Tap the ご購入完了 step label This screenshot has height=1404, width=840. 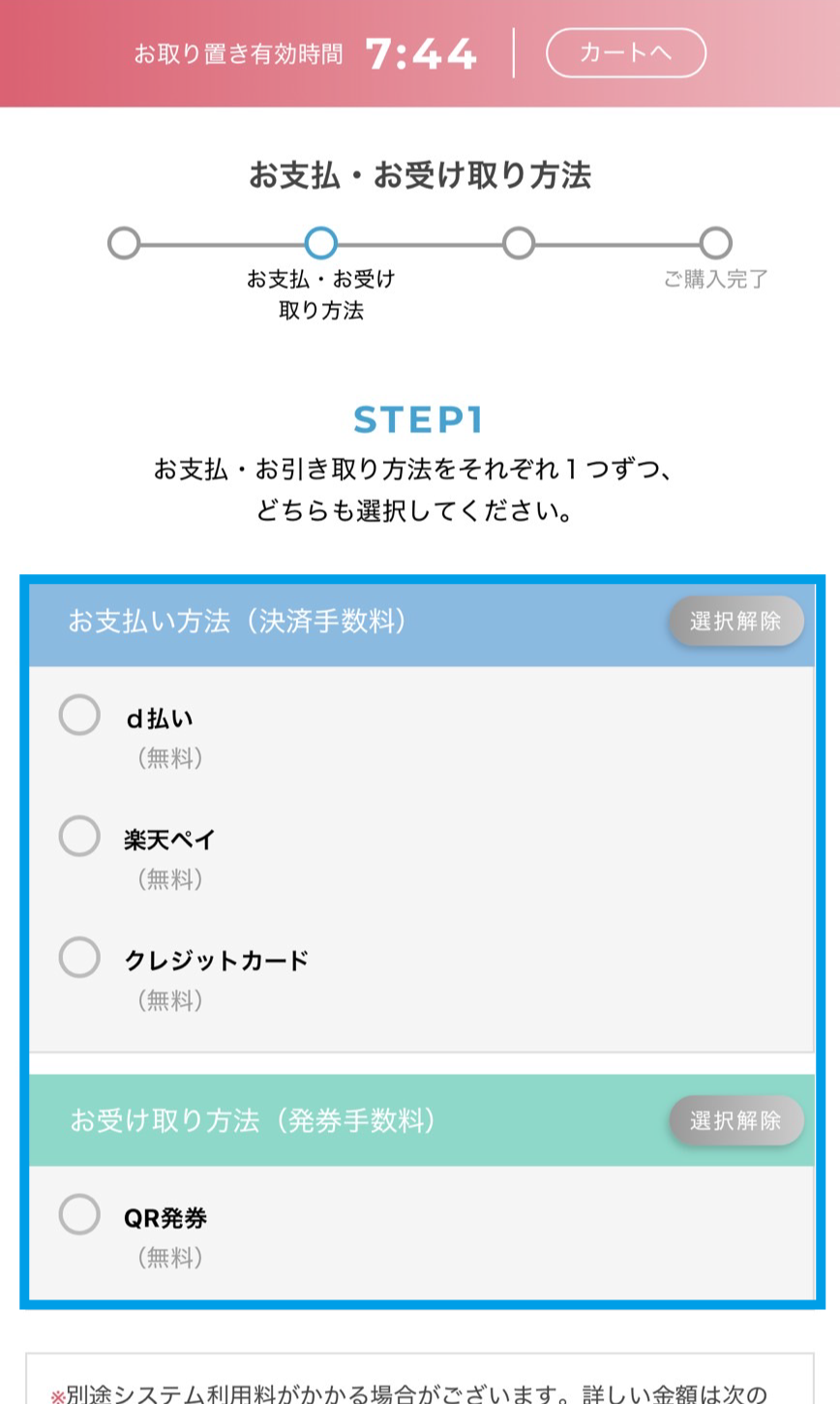click(715, 280)
